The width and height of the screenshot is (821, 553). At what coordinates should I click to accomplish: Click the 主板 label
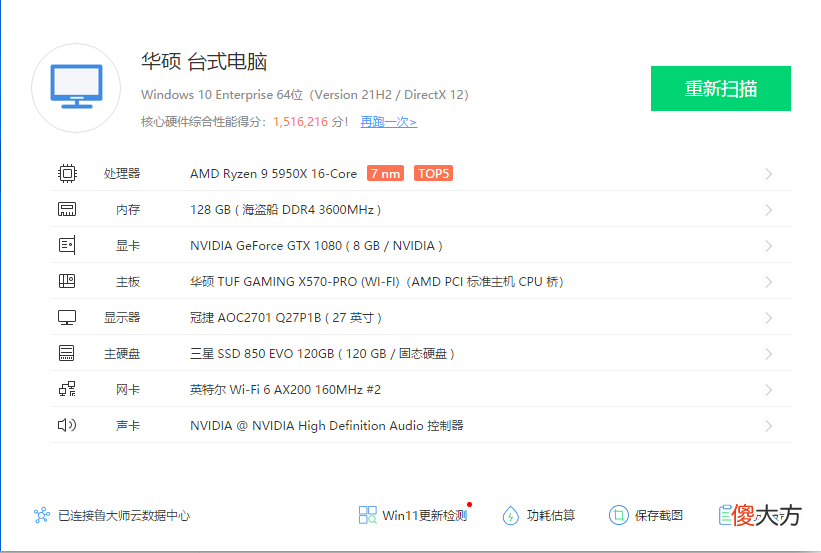[128, 282]
